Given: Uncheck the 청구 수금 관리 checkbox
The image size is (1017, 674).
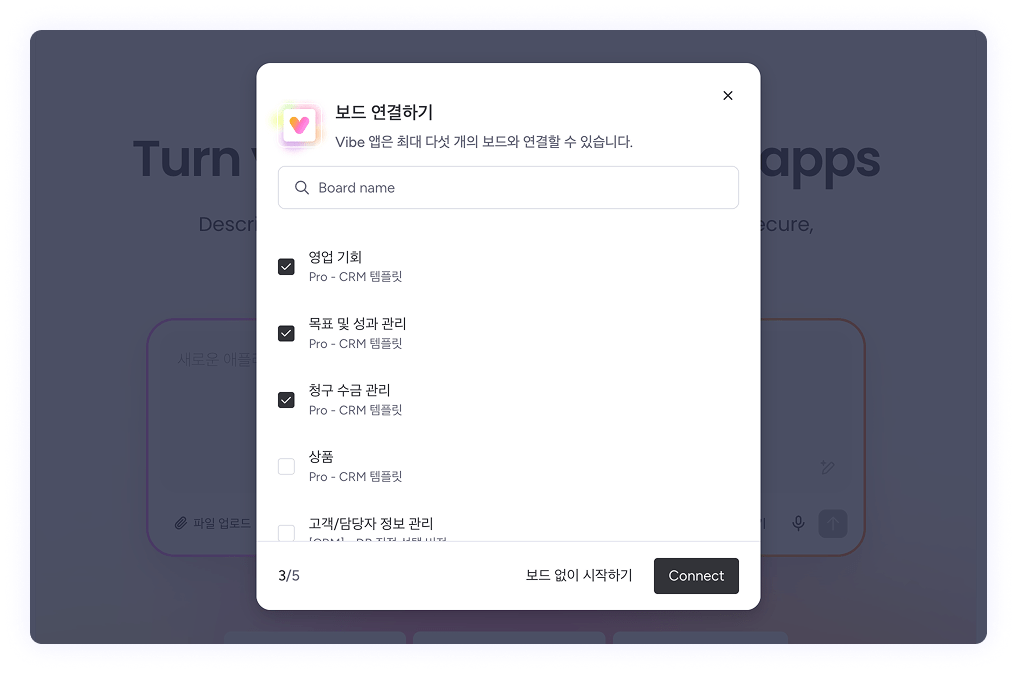Looking at the screenshot, I should tap(286, 400).
